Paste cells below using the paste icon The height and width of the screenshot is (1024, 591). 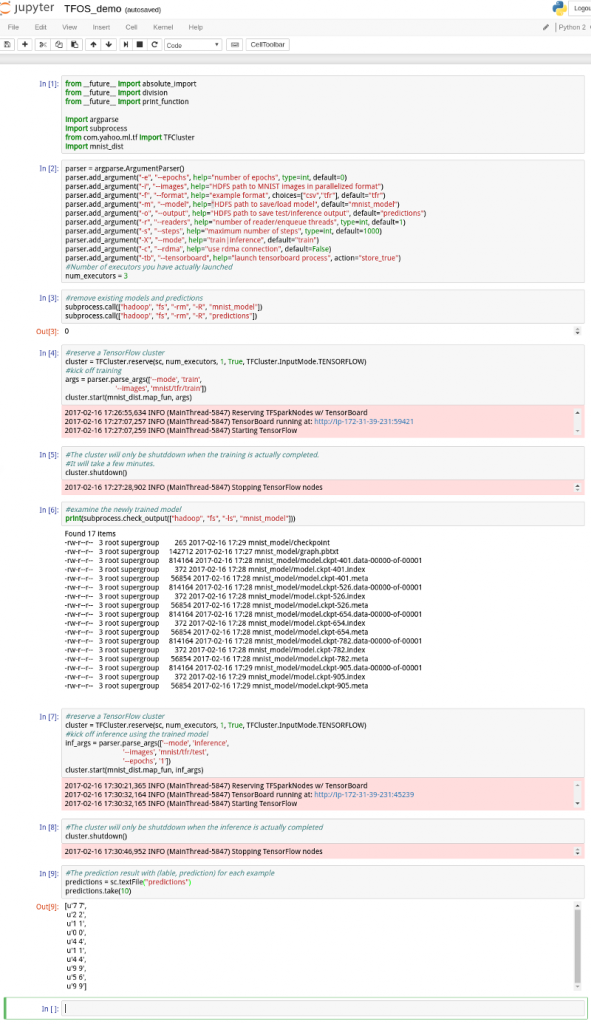(x=74, y=44)
